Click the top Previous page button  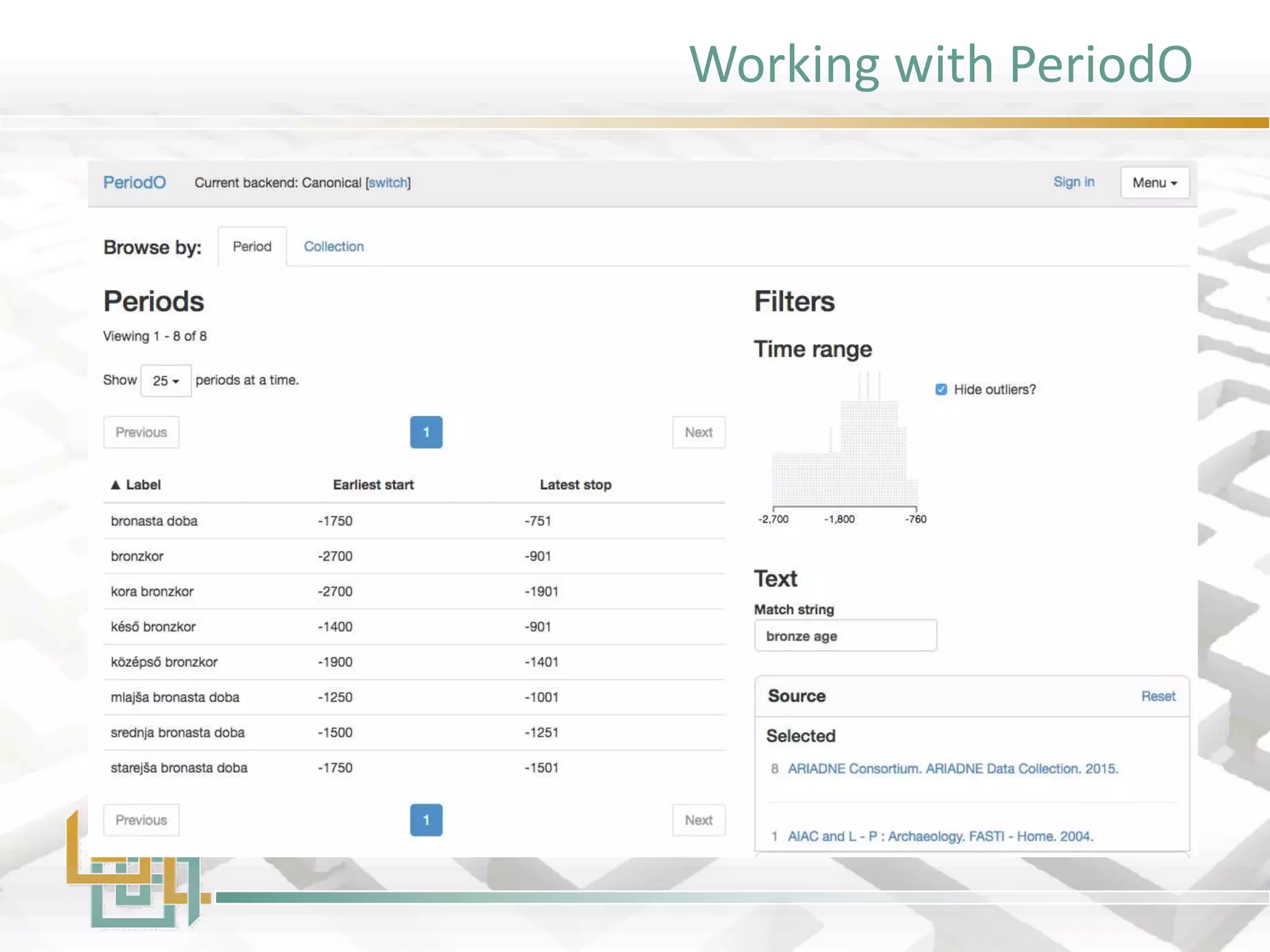tap(141, 432)
